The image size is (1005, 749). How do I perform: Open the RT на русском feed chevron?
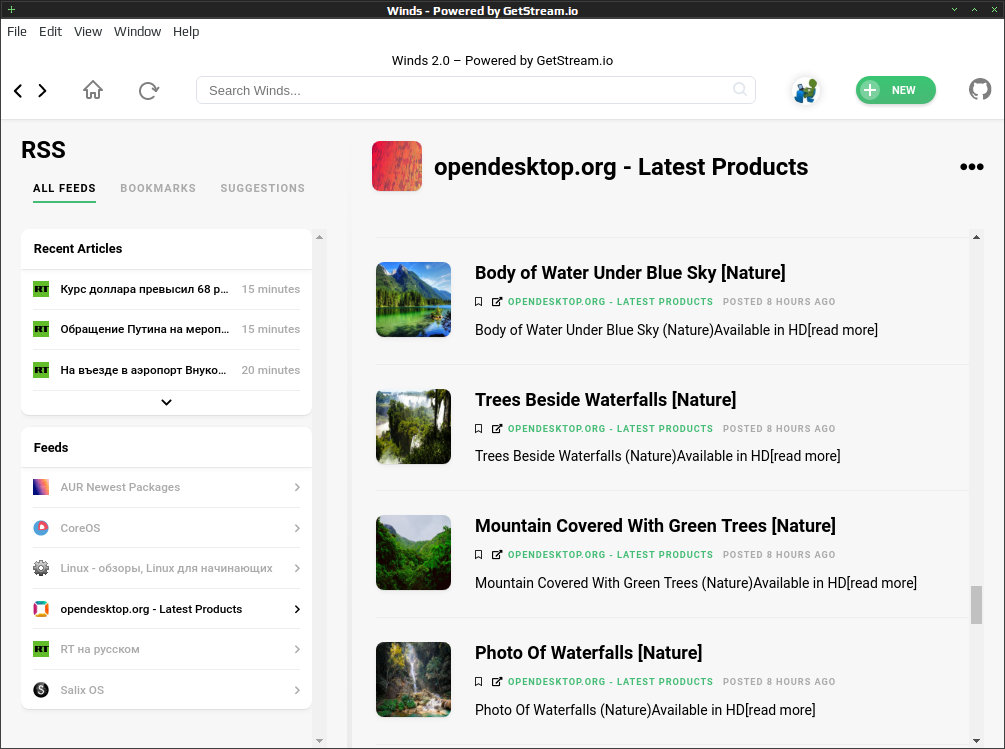pos(297,650)
